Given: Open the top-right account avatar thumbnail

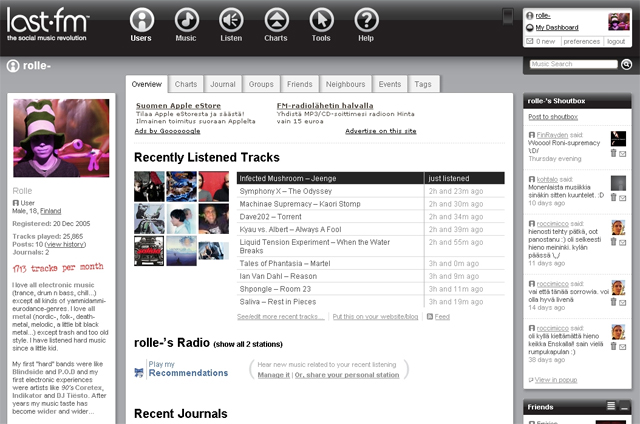Looking at the screenshot, I should [x=619, y=22].
